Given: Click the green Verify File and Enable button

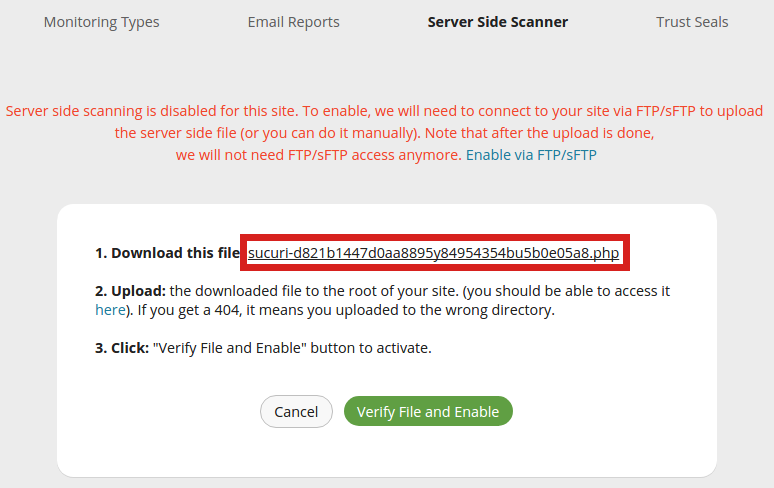Looking at the screenshot, I should click(x=428, y=411).
